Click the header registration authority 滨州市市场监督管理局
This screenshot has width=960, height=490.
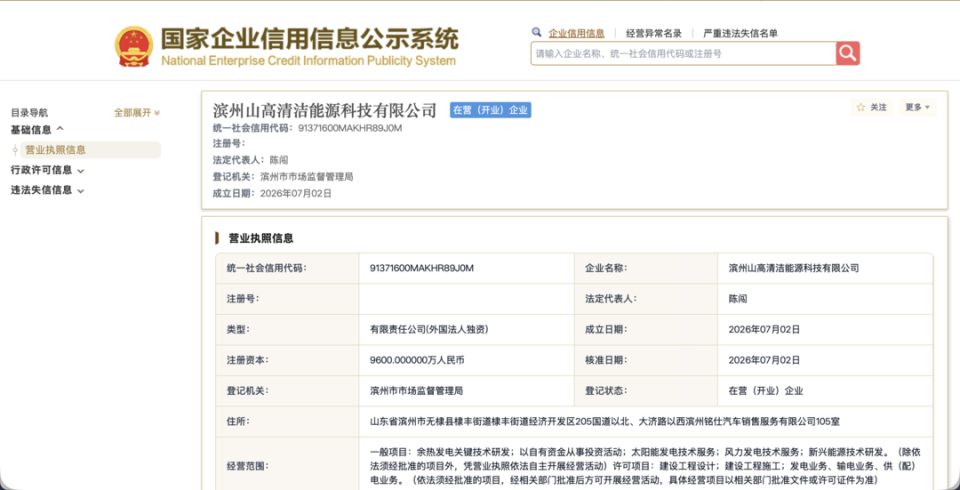tap(306, 176)
